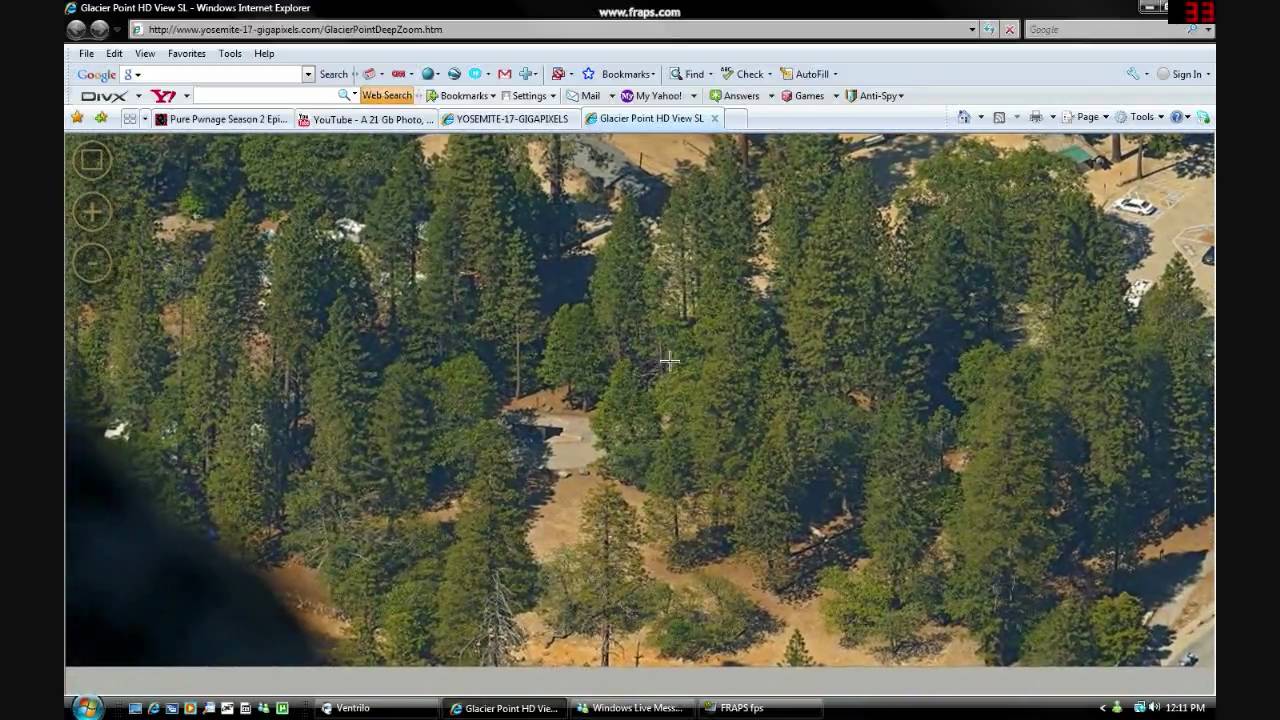Screen dimensions: 1280x720
Task: Go forward with the browser forward arrow
Action: pyautogui.click(x=100, y=29)
